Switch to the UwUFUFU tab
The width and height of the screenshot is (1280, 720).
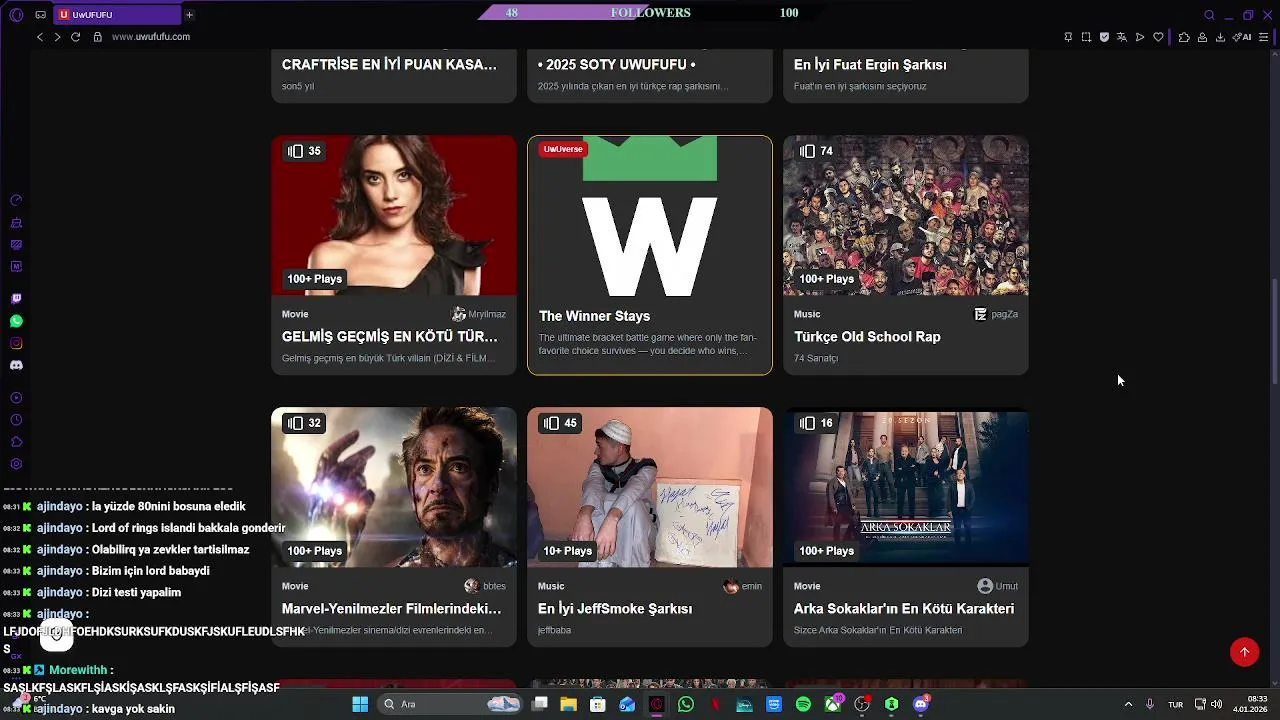pyautogui.click(x=115, y=15)
